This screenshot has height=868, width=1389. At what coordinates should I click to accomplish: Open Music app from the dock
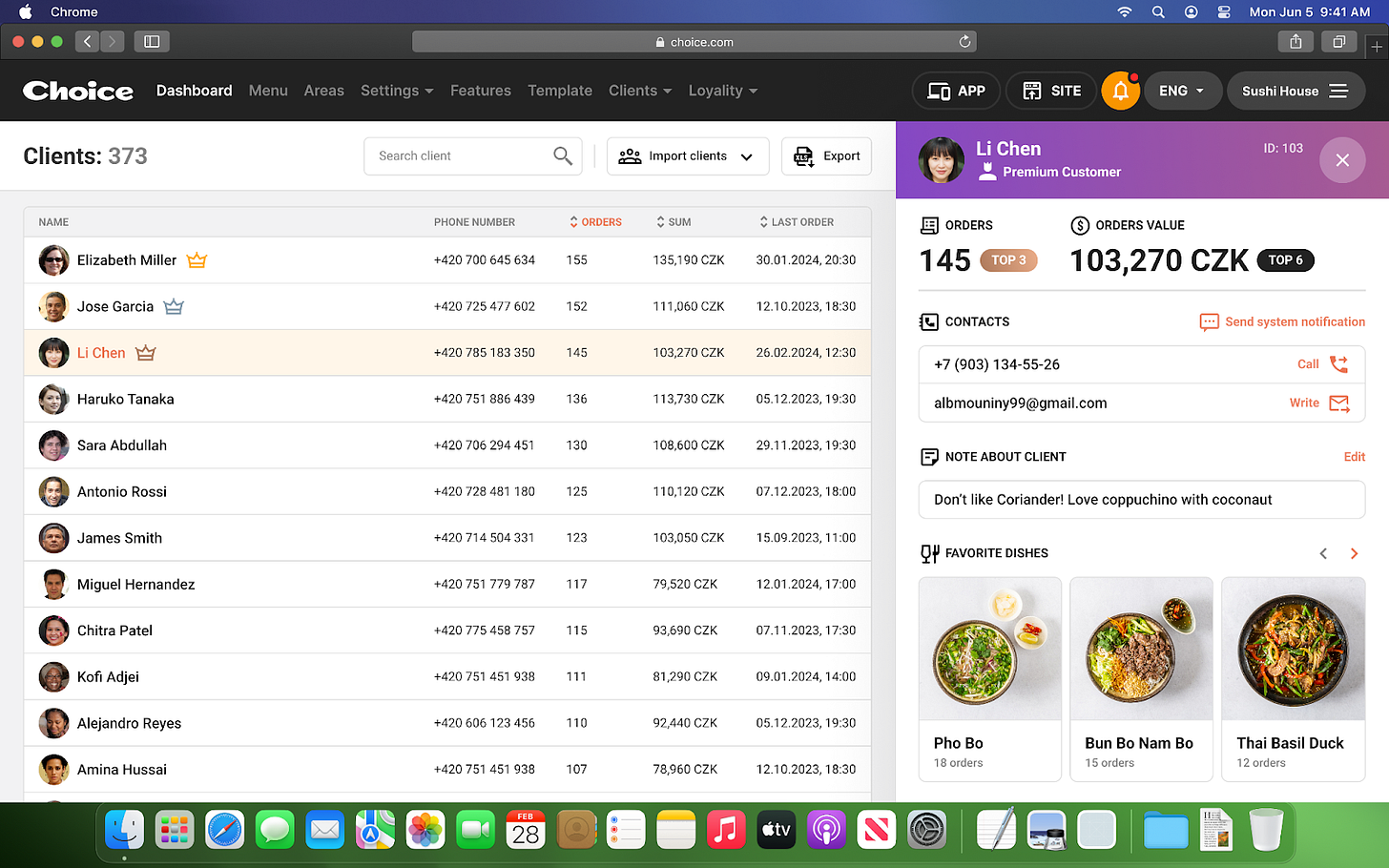[726, 830]
